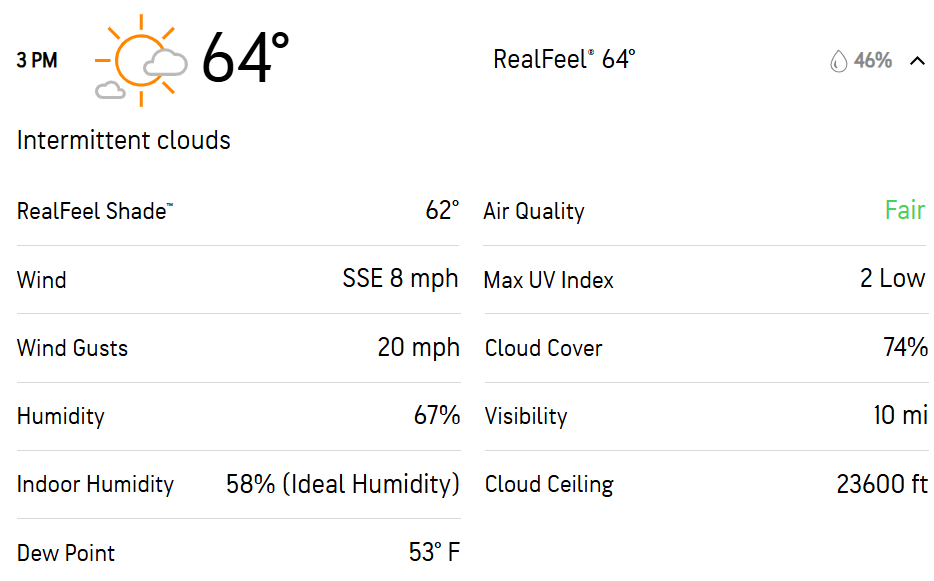Viewport: 934px width, 581px height.
Task: Click the intermittent clouds weather icon
Action: (141, 61)
